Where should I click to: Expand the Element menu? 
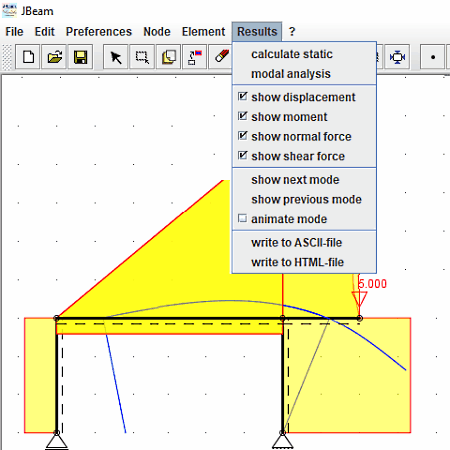pyautogui.click(x=203, y=32)
